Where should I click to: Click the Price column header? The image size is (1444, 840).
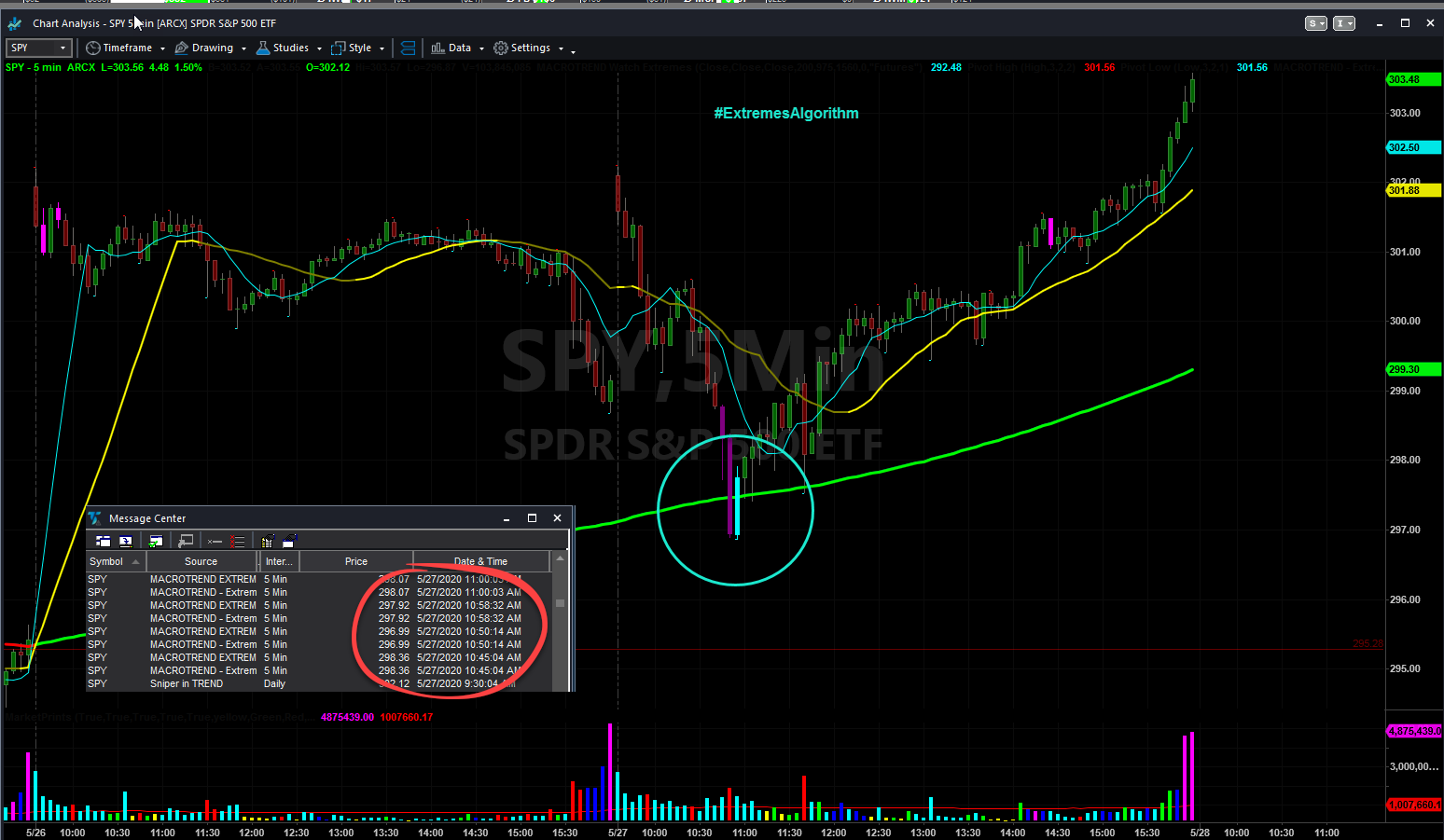355,560
